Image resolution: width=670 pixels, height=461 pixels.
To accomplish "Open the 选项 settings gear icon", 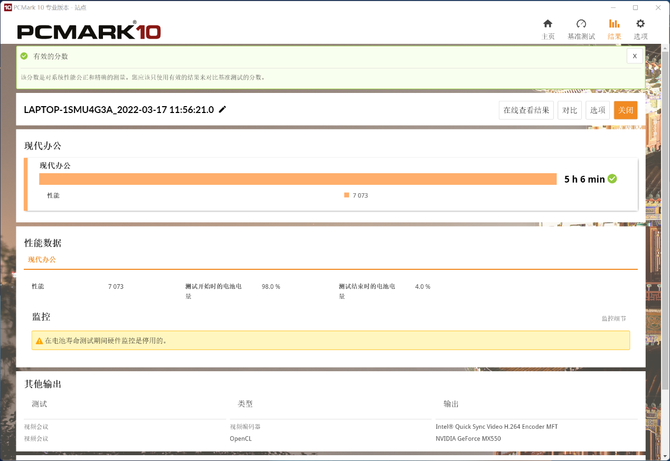I will click(x=640, y=28).
